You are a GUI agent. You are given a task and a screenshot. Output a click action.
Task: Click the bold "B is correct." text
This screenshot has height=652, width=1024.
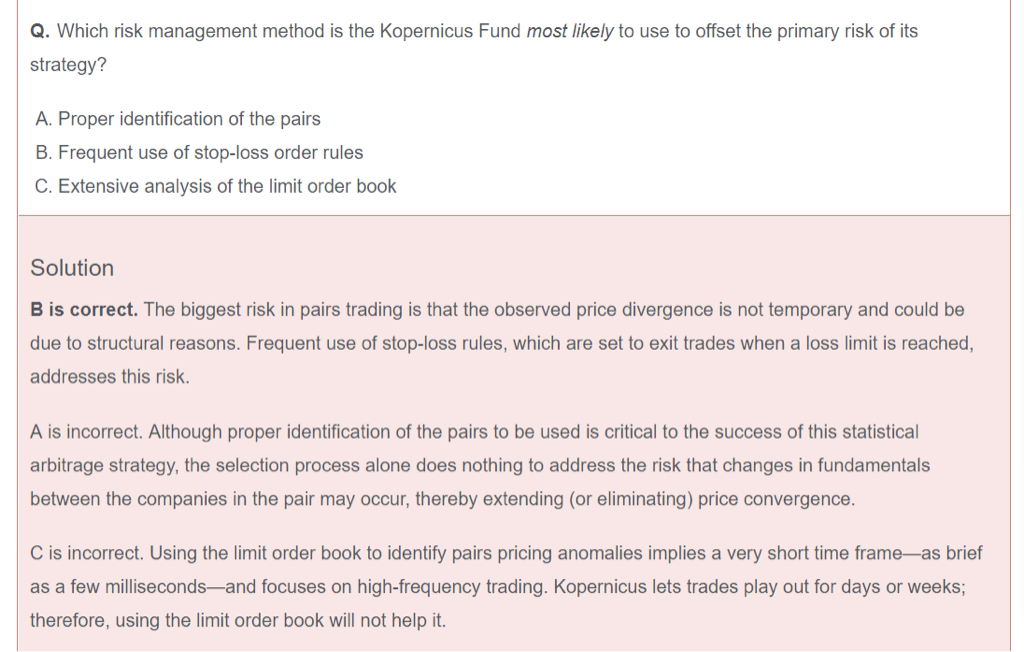(x=84, y=310)
